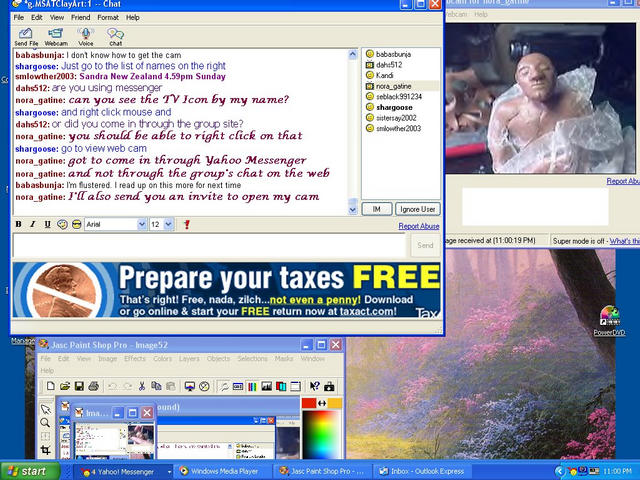
Task: Click in the chat message input field
Action: 209,245
